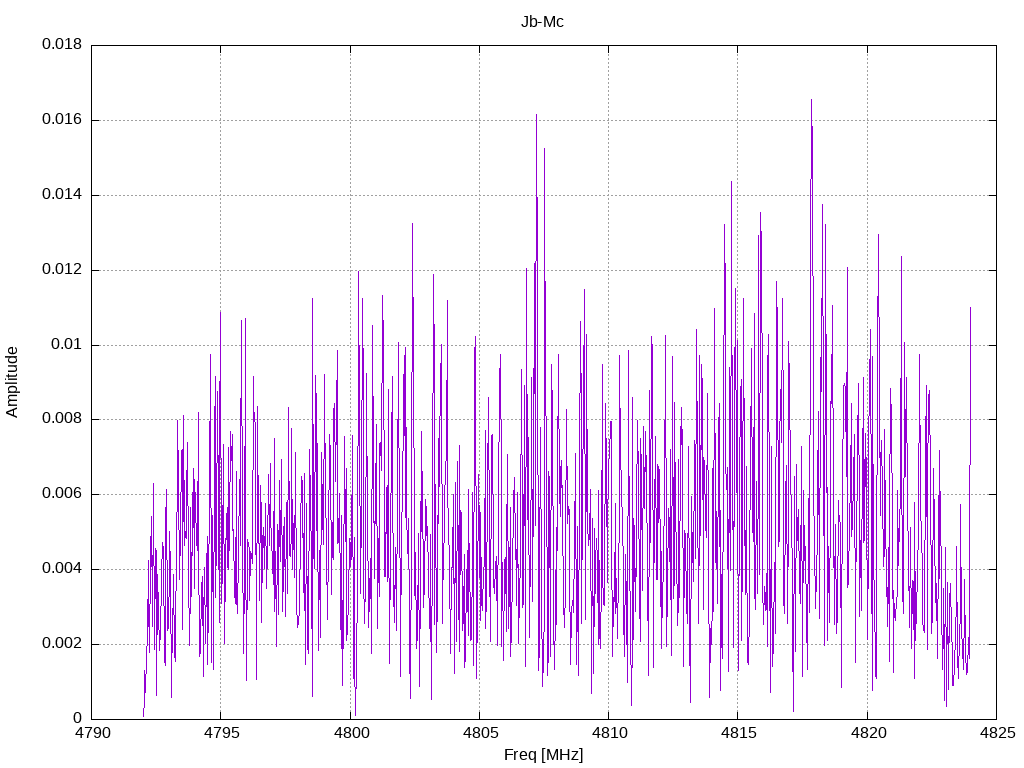Image resolution: width=1024 pixels, height=768 pixels.
Task: Click the 0.016 peak tip near 4807 MHz
Action: click(x=536, y=116)
